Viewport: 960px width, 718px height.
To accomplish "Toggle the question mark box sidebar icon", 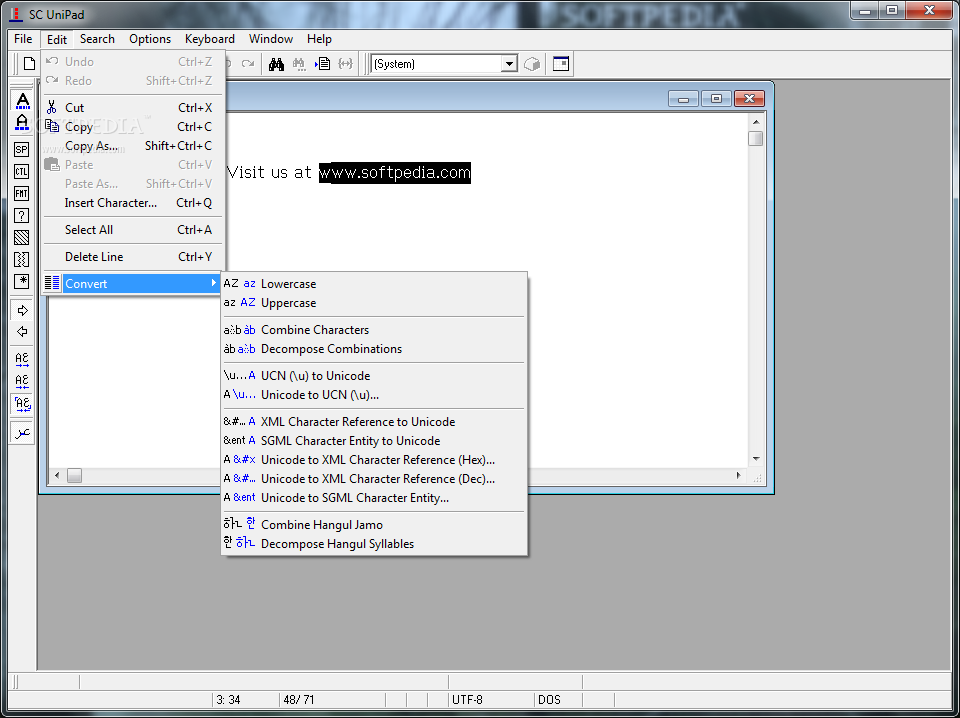I will [21, 215].
